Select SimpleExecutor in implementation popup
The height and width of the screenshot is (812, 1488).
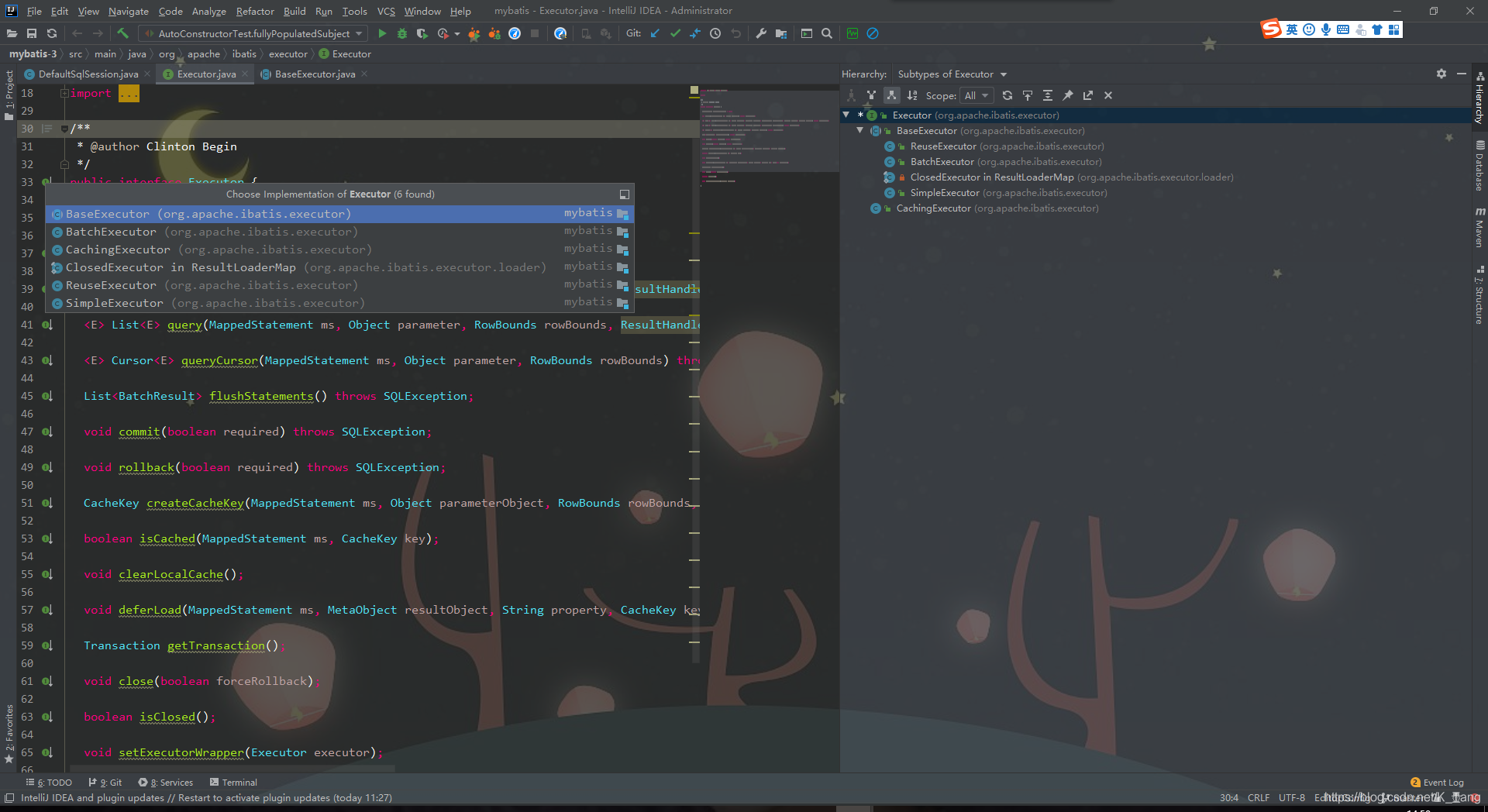coord(339,303)
